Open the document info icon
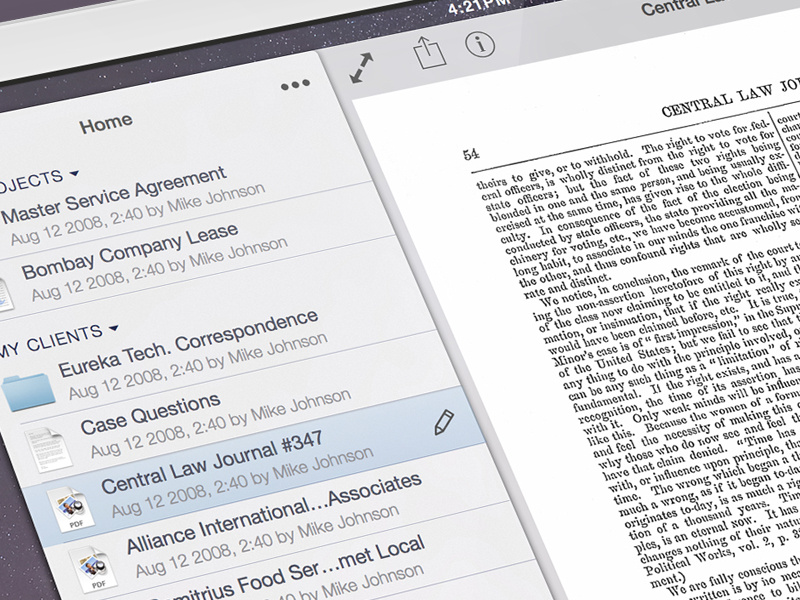The image size is (800, 600). 480,44
